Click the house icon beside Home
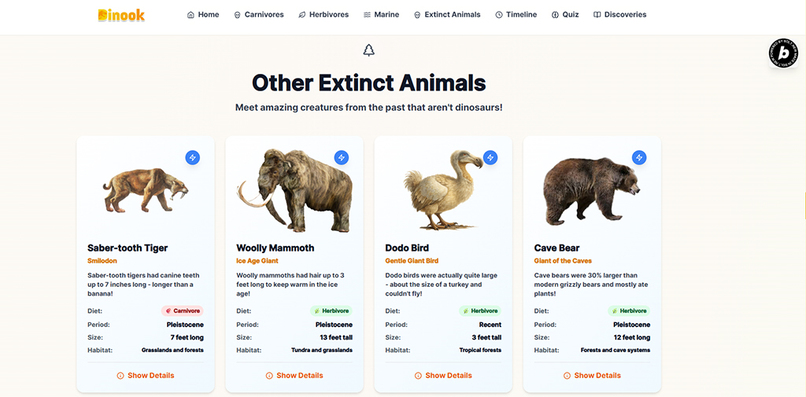Image resolution: width=806 pixels, height=397 pixels. (191, 15)
